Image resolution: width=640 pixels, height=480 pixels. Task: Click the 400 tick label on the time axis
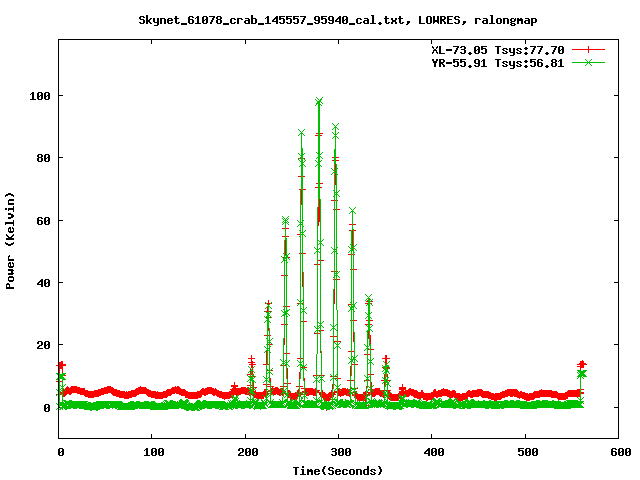432,452
